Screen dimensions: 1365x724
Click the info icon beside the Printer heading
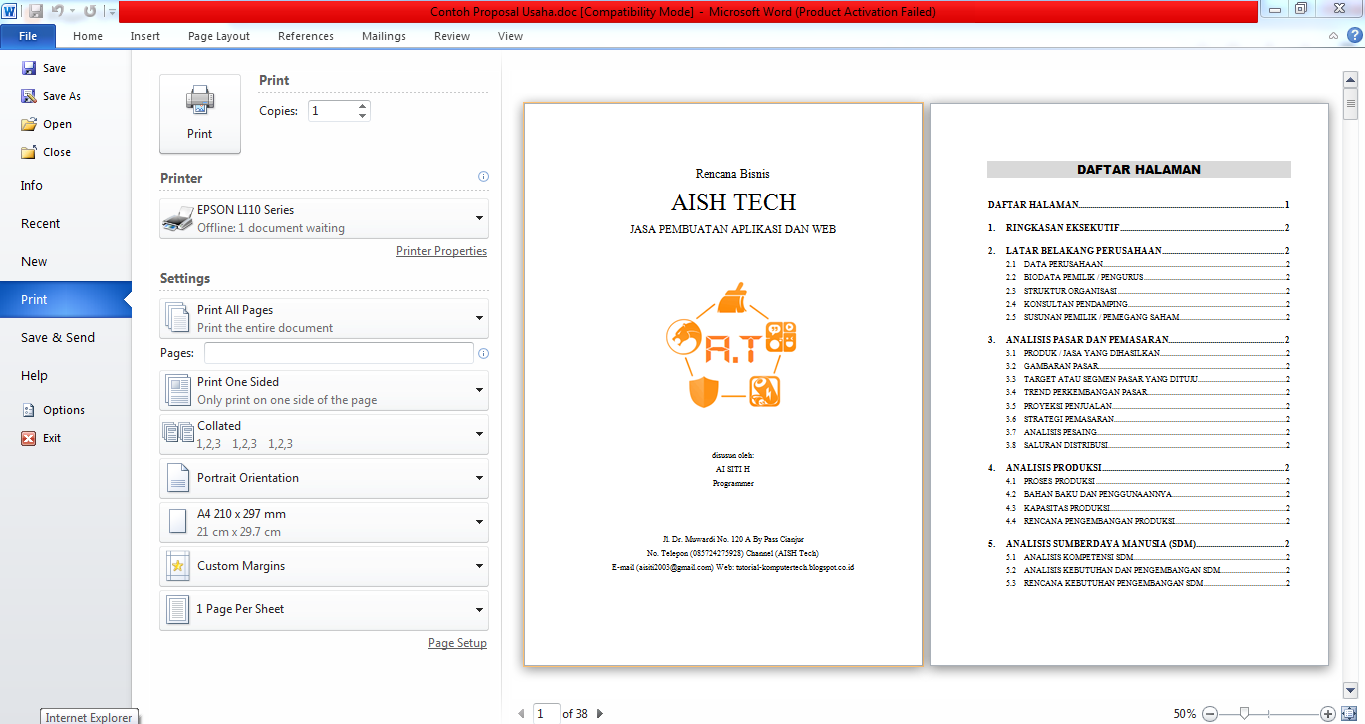483,177
